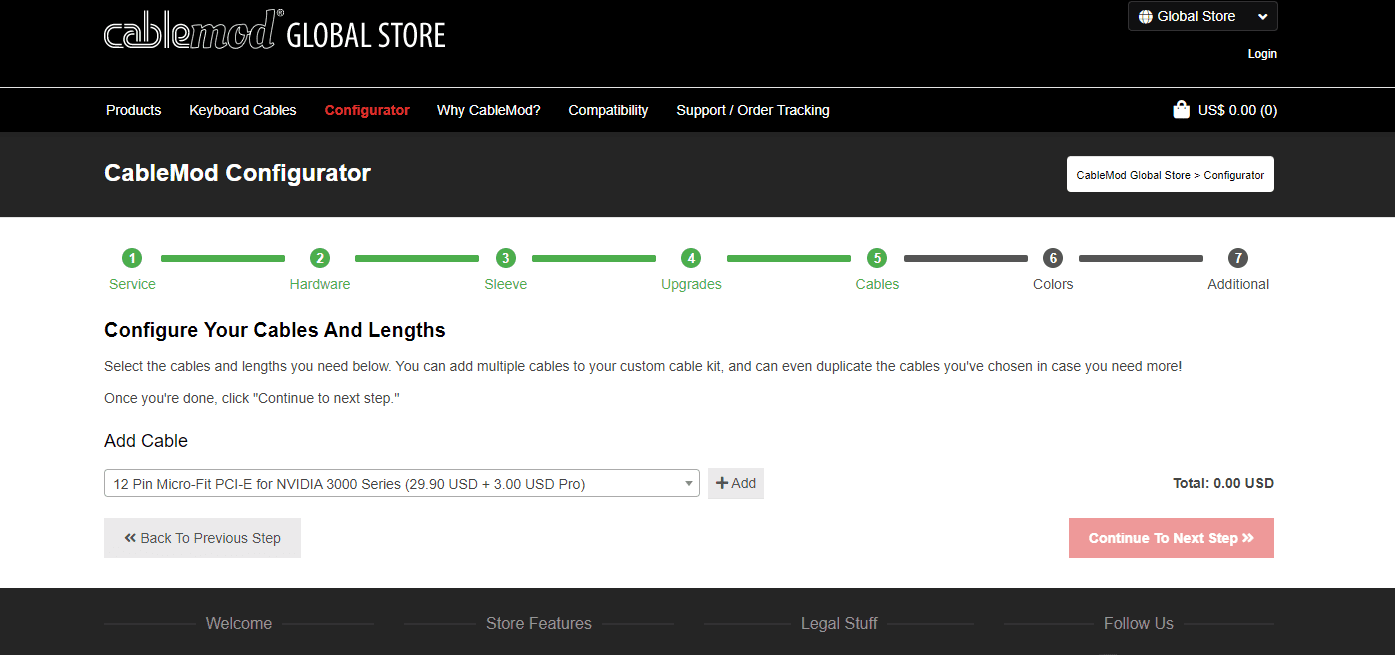Image resolution: width=1395 pixels, height=655 pixels.
Task: Add the selected cable with Add button
Action: coord(736,483)
